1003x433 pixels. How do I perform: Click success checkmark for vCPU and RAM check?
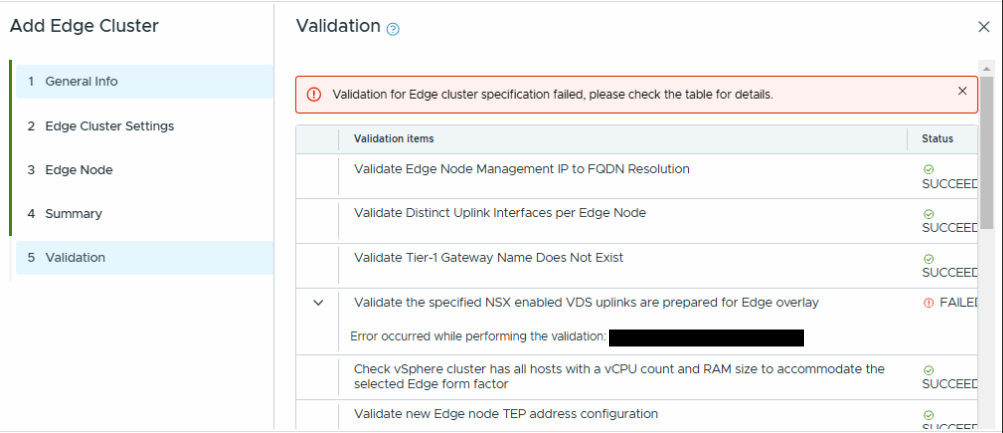(x=928, y=370)
